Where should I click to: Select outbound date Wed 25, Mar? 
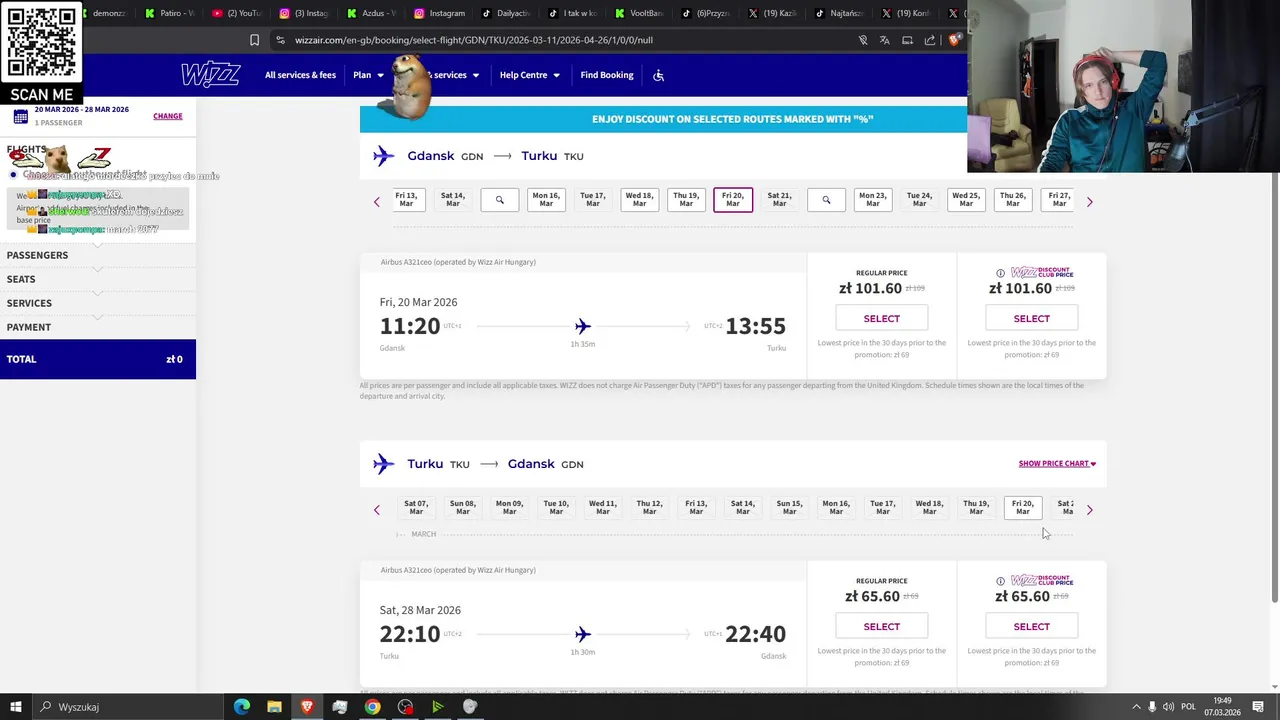point(966,200)
